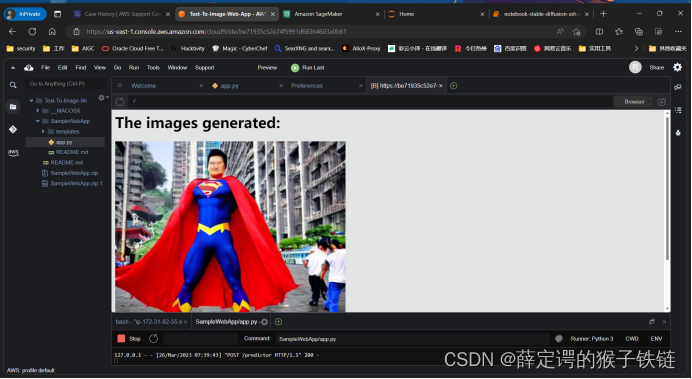
Task: Open the Debugger panel icon
Action: 678,132
